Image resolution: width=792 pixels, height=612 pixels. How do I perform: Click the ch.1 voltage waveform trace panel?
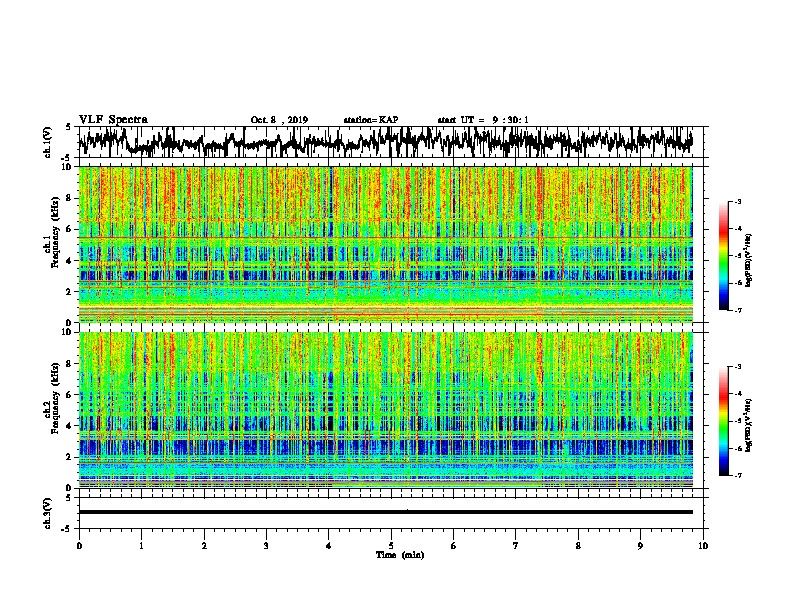pos(390,142)
